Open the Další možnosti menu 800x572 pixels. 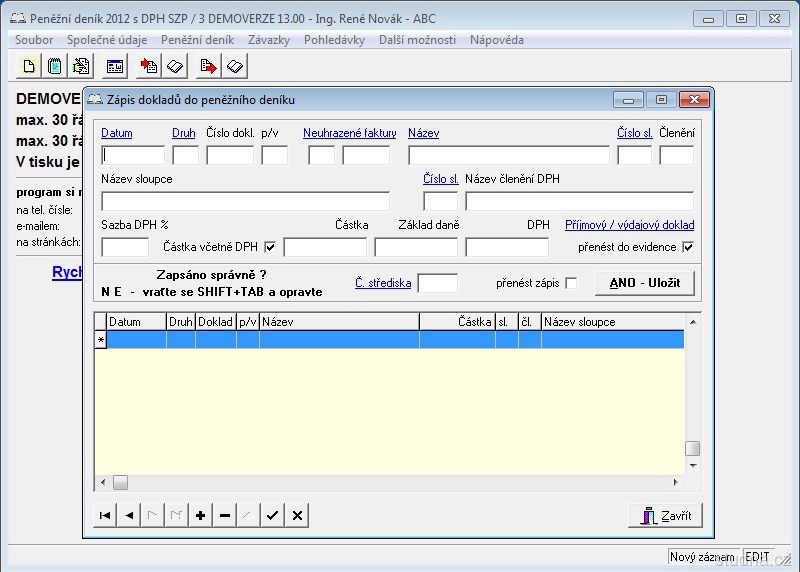417,40
